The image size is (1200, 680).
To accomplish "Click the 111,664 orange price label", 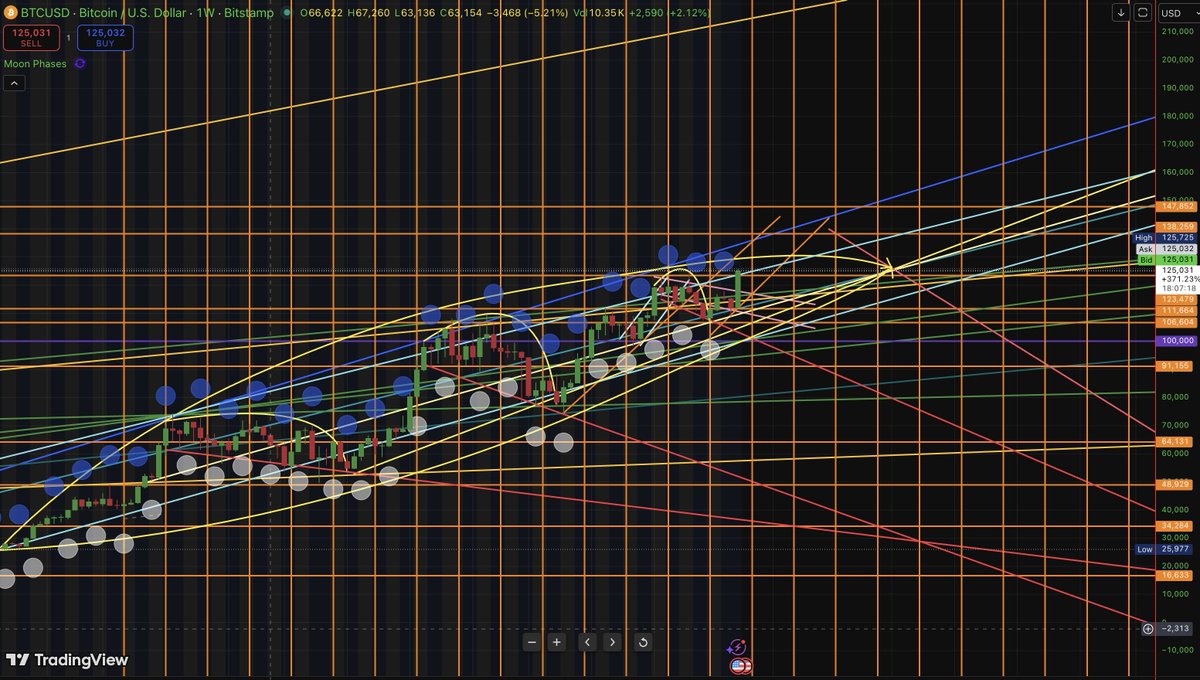I will click(1176, 311).
